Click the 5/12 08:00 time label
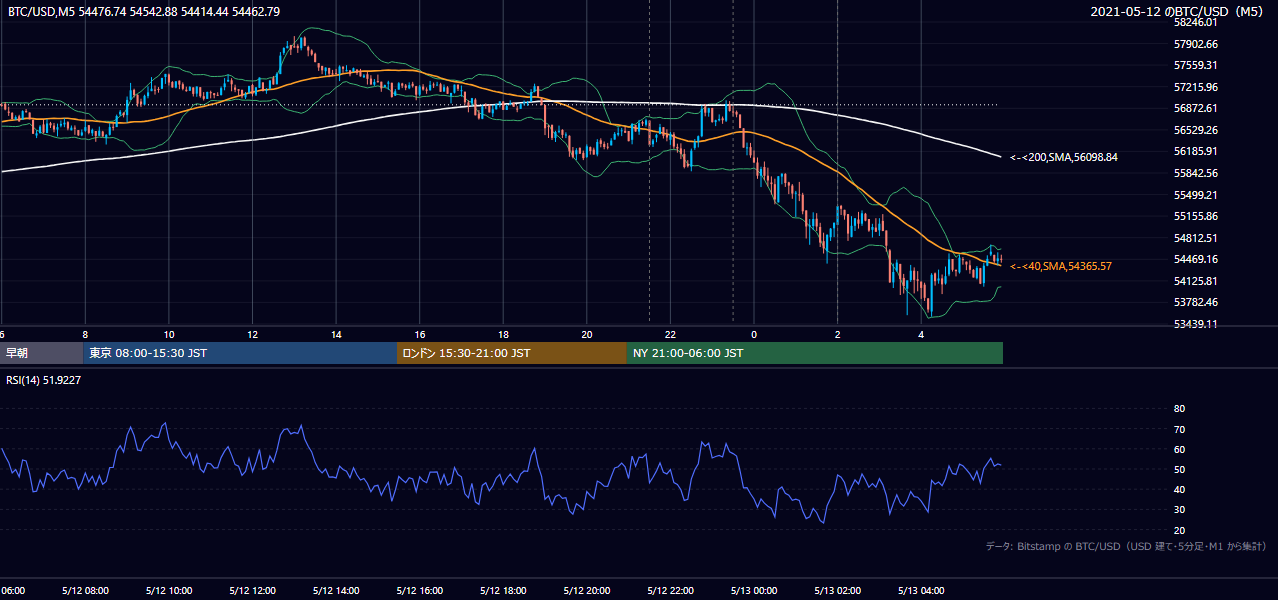Image resolution: width=1278 pixels, height=600 pixels. [x=85, y=590]
